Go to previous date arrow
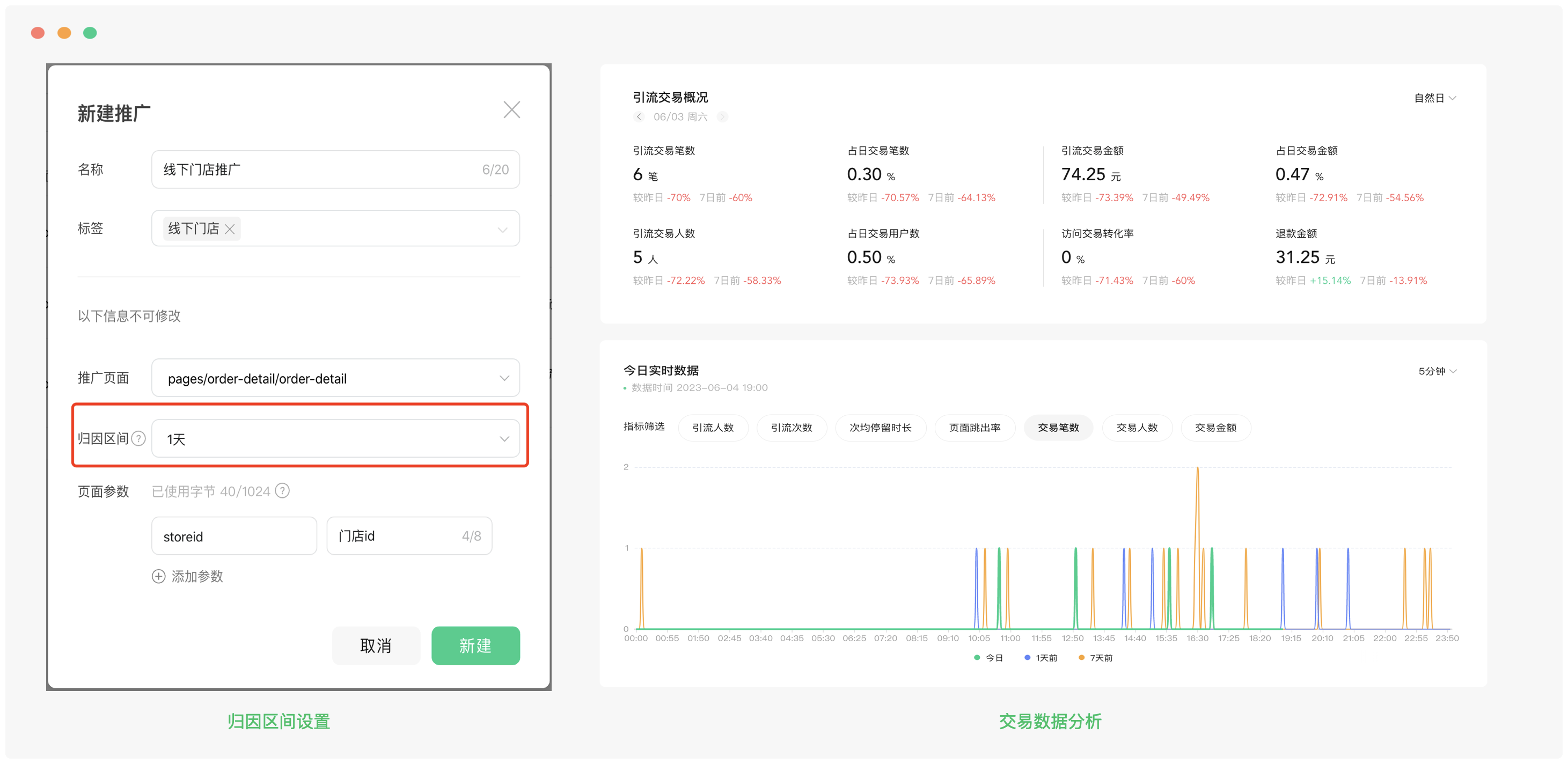This screenshot has width=1568, height=764. coord(638,117)
